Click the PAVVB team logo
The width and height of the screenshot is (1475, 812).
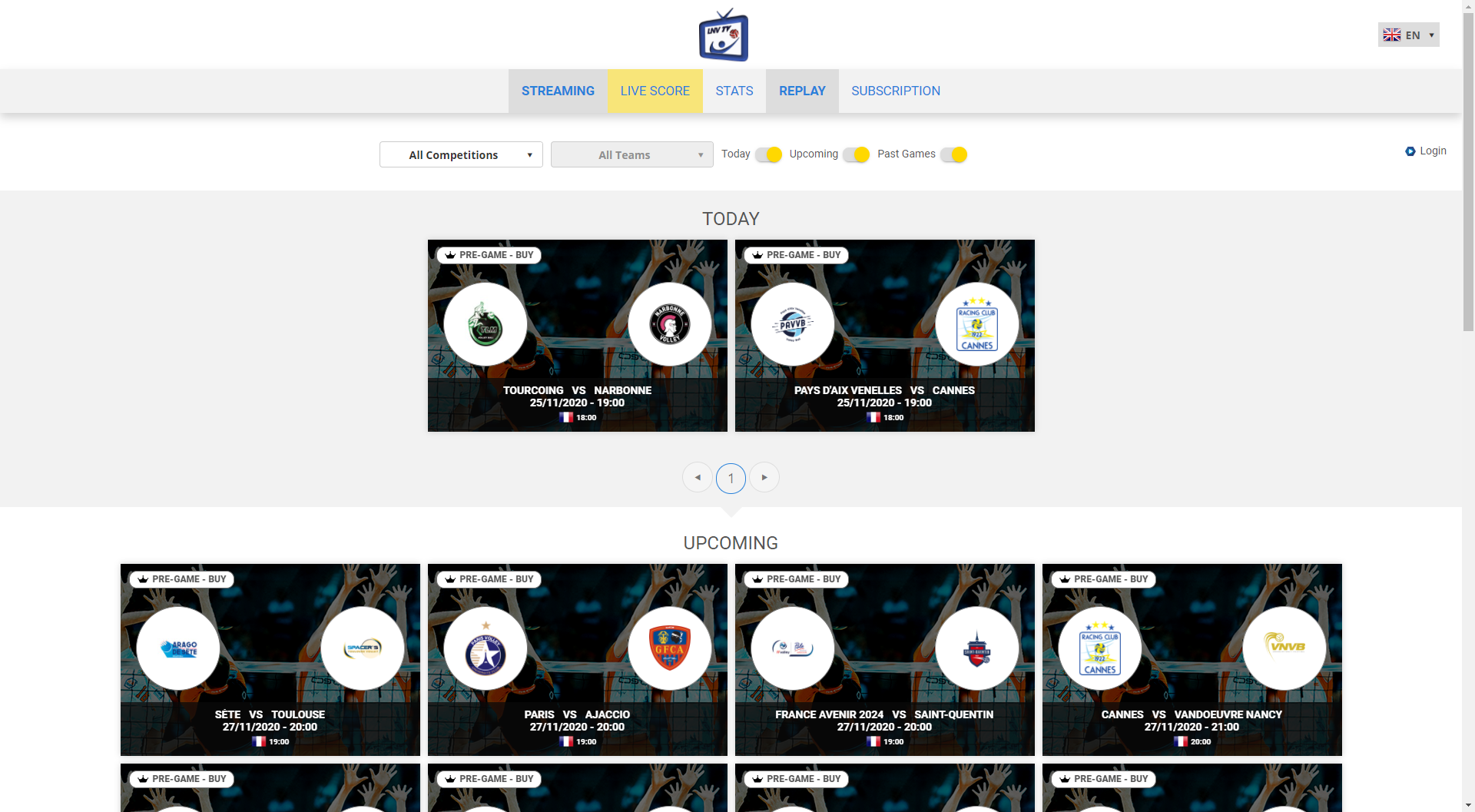pyautogui.click(x=793, y=324)
